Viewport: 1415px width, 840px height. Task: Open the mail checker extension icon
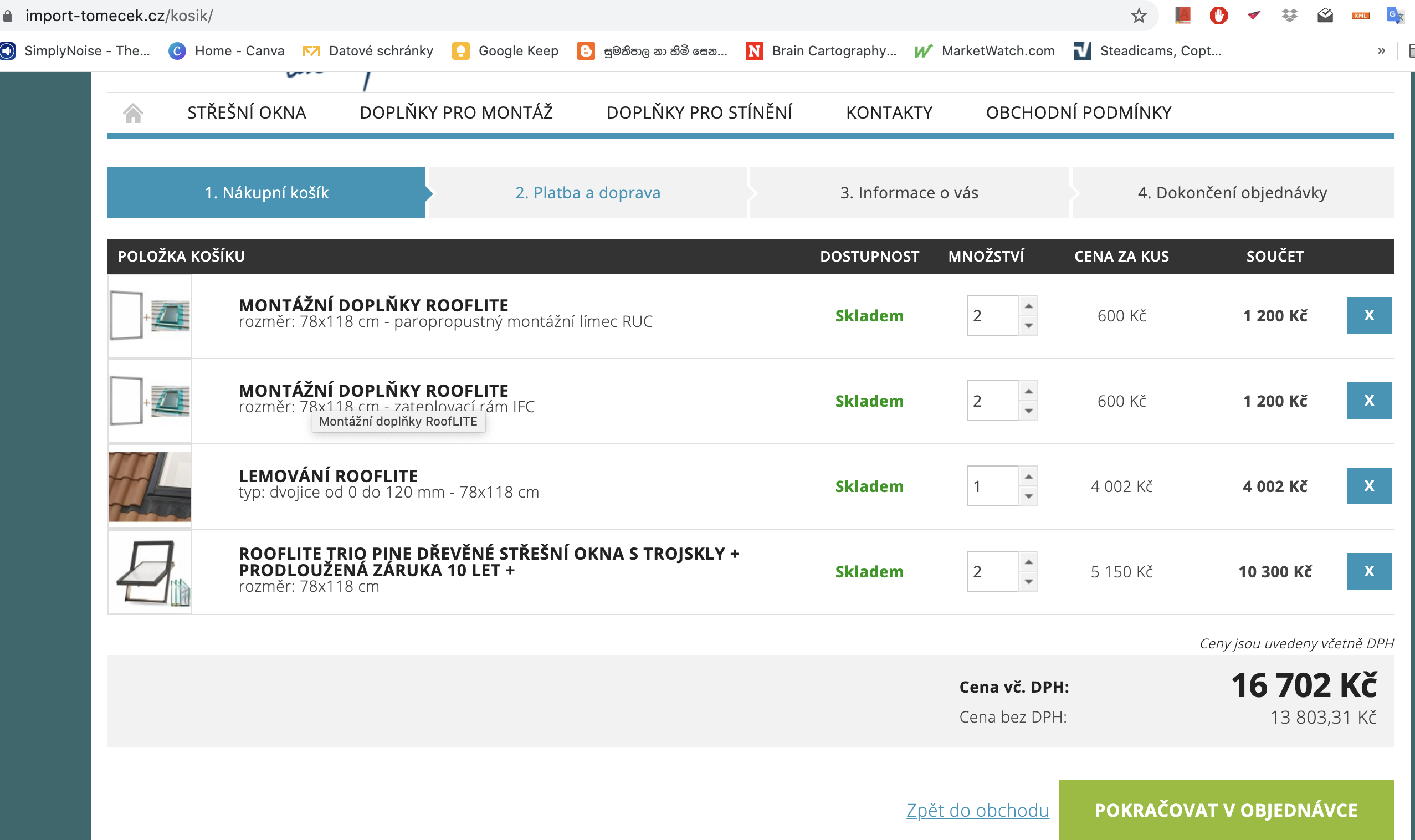pos(1325,16)
